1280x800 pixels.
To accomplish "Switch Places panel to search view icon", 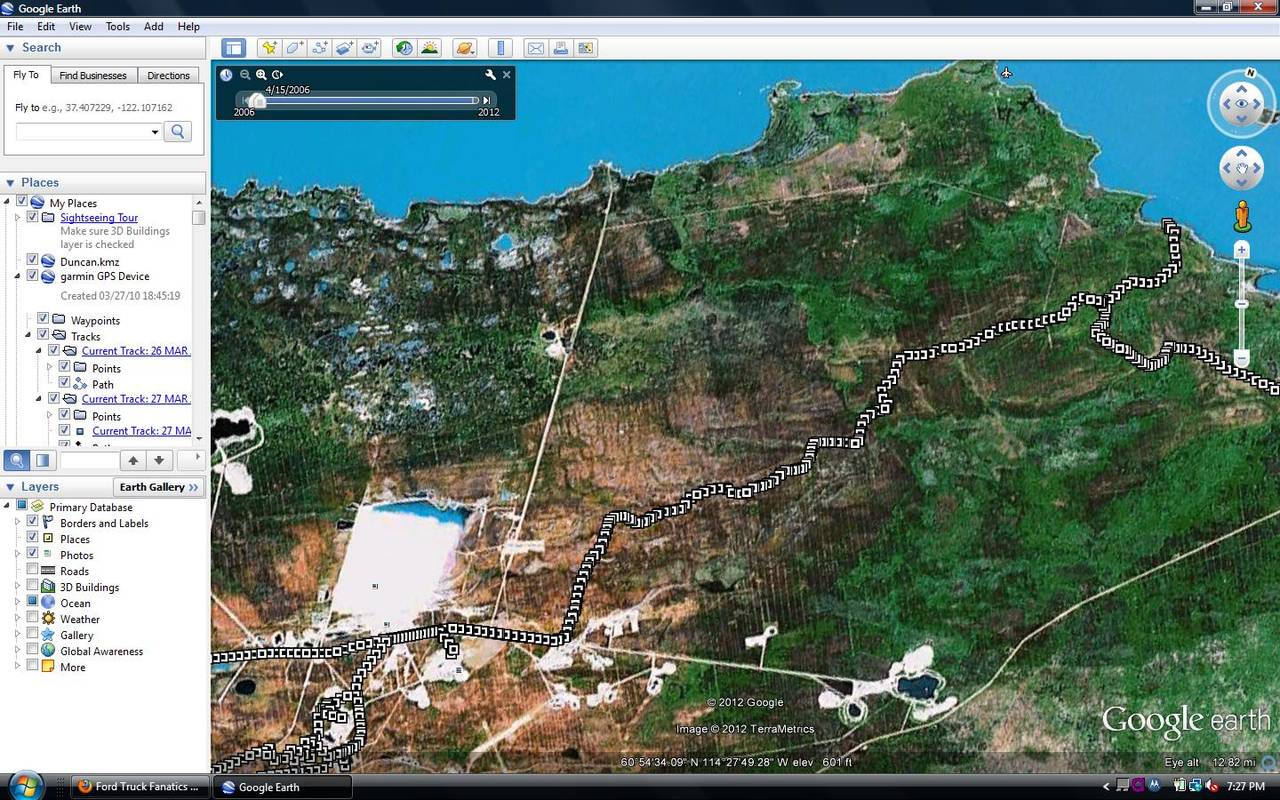I will click(17, 460).
